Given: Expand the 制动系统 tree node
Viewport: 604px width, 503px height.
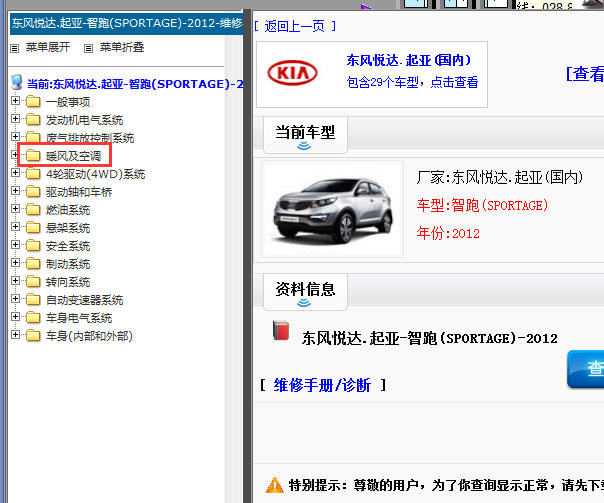Looking at the screenshot, I should point(15,263).
